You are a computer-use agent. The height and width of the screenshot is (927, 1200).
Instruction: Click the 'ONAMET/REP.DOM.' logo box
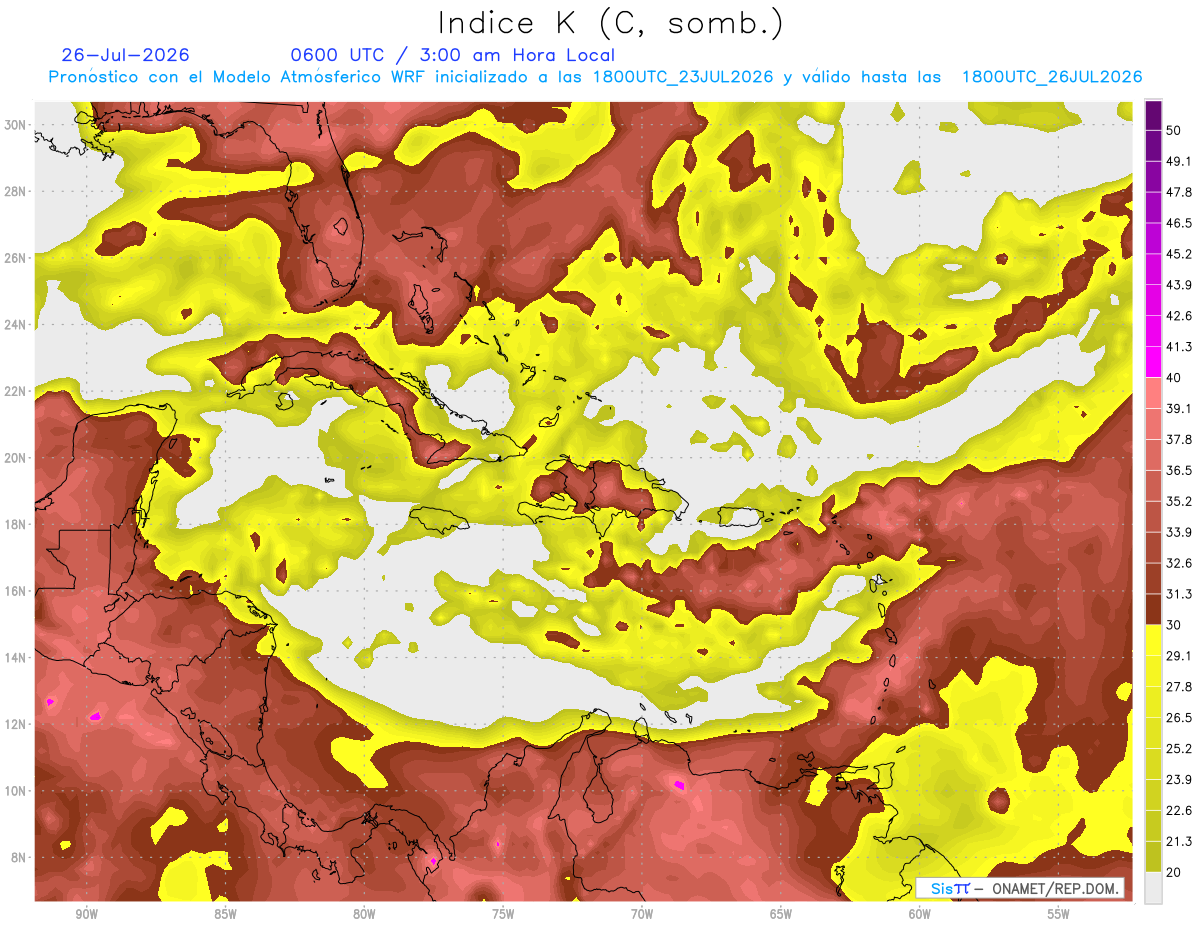tap(1020, 888)
